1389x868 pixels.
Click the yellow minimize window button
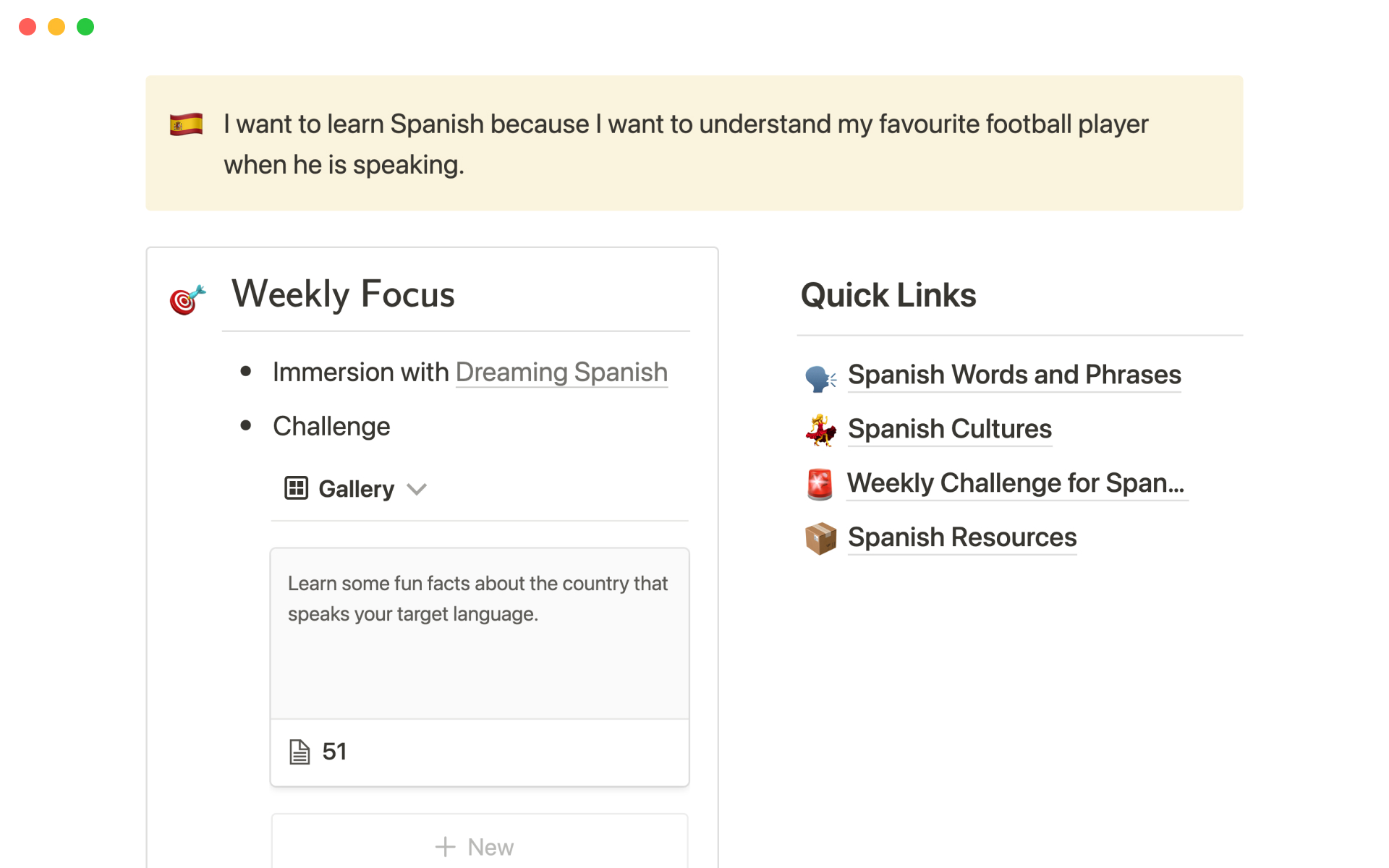point(56,27)
